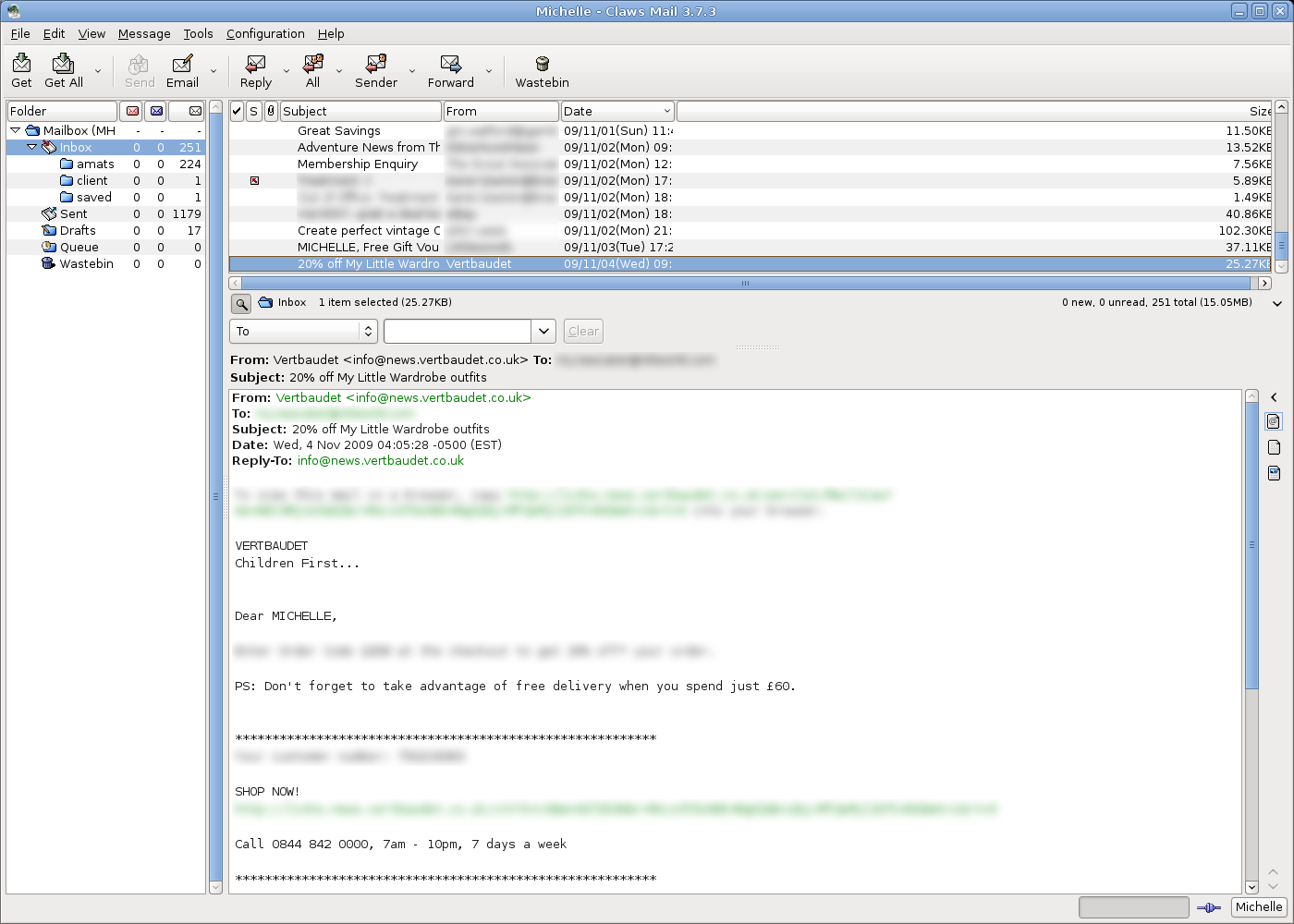This screenshot has width=1294, height=924.
Task: Click the status column header S
Action: point(253,111)
